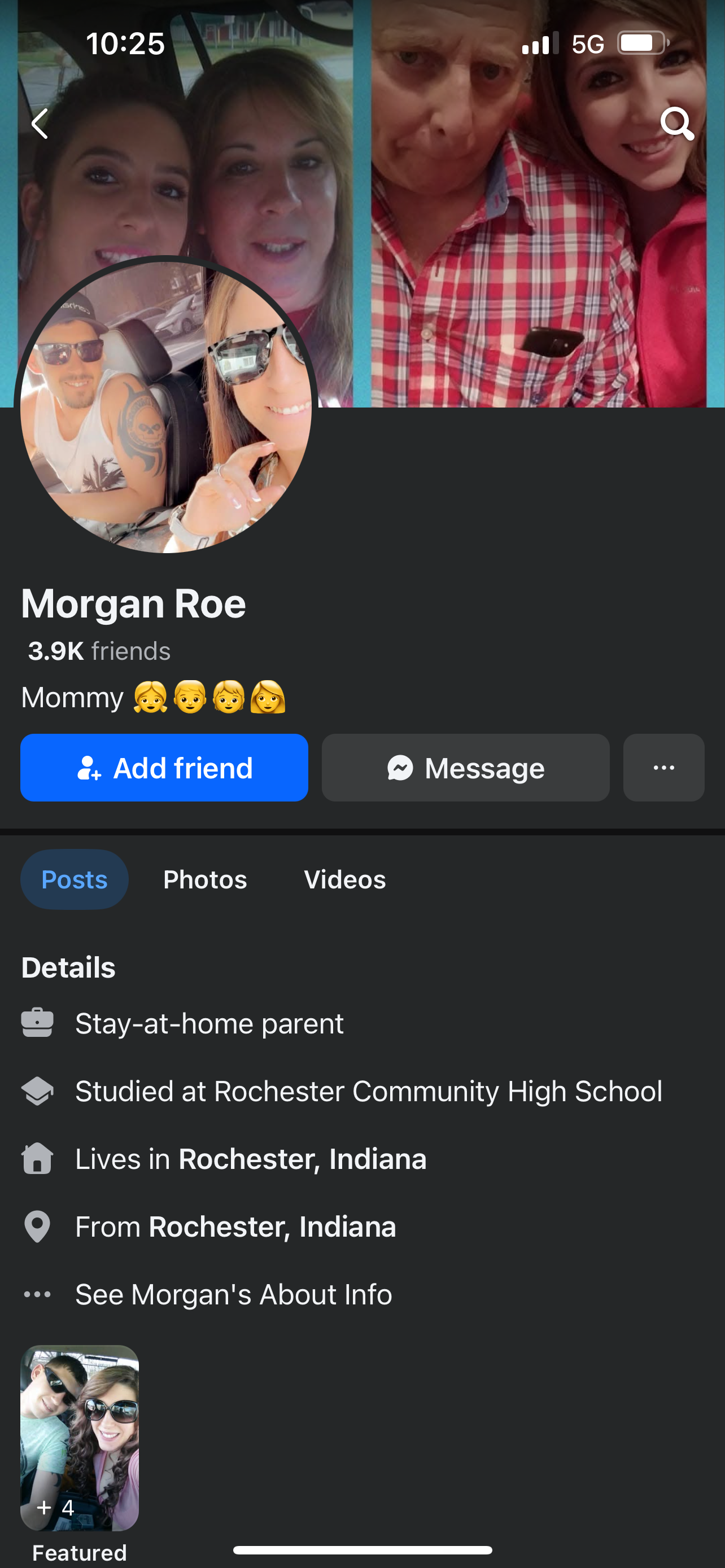
Task: Open the circular profile picture
Action: (166, 406)
